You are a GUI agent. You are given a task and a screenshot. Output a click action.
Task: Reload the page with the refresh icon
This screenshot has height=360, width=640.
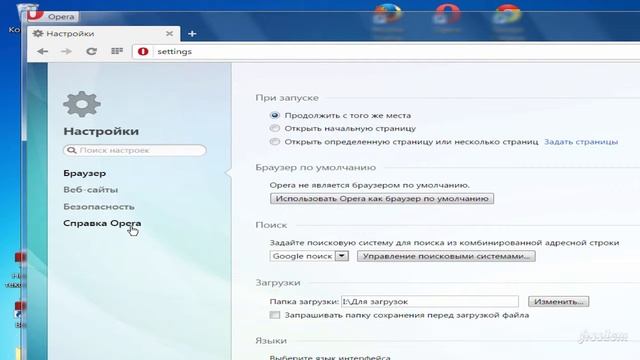coord(91,51)
